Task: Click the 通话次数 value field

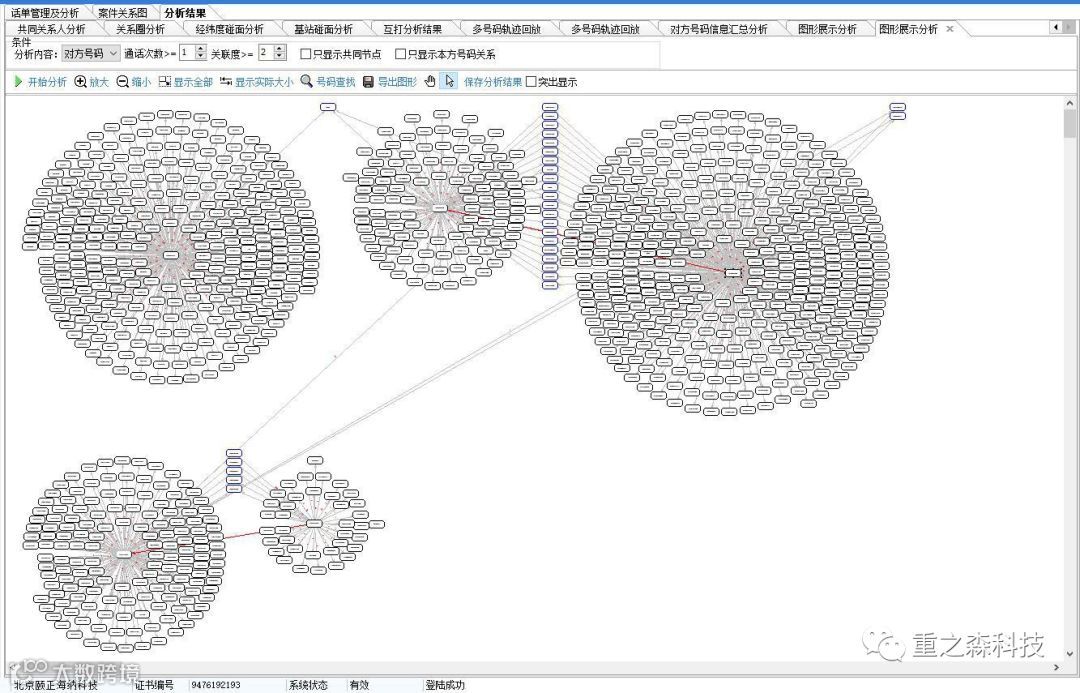Action: (x=187, y=52)
